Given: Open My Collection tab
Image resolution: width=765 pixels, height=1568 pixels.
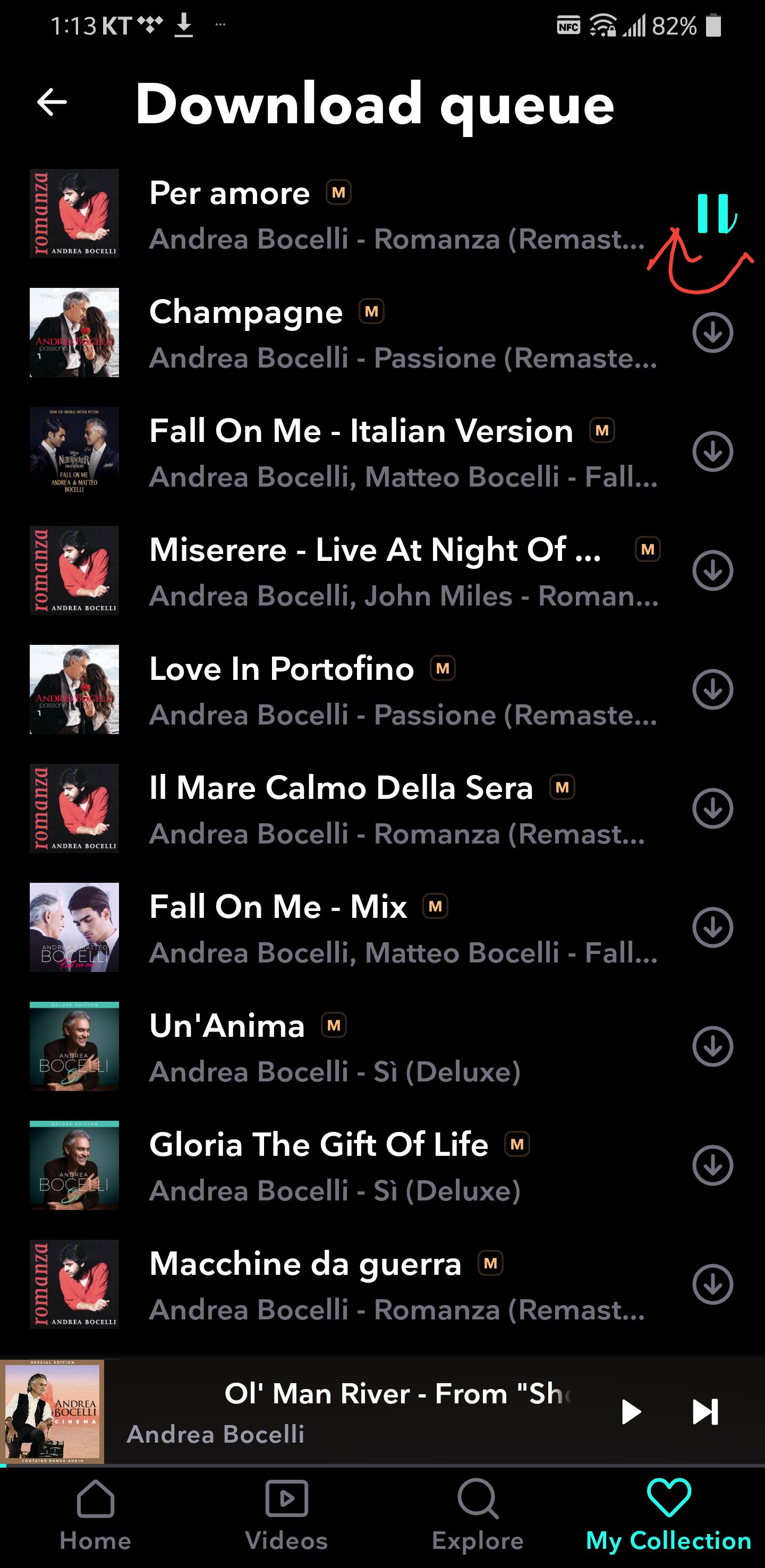Looking at the screenshot, I should click(668, 1514).
